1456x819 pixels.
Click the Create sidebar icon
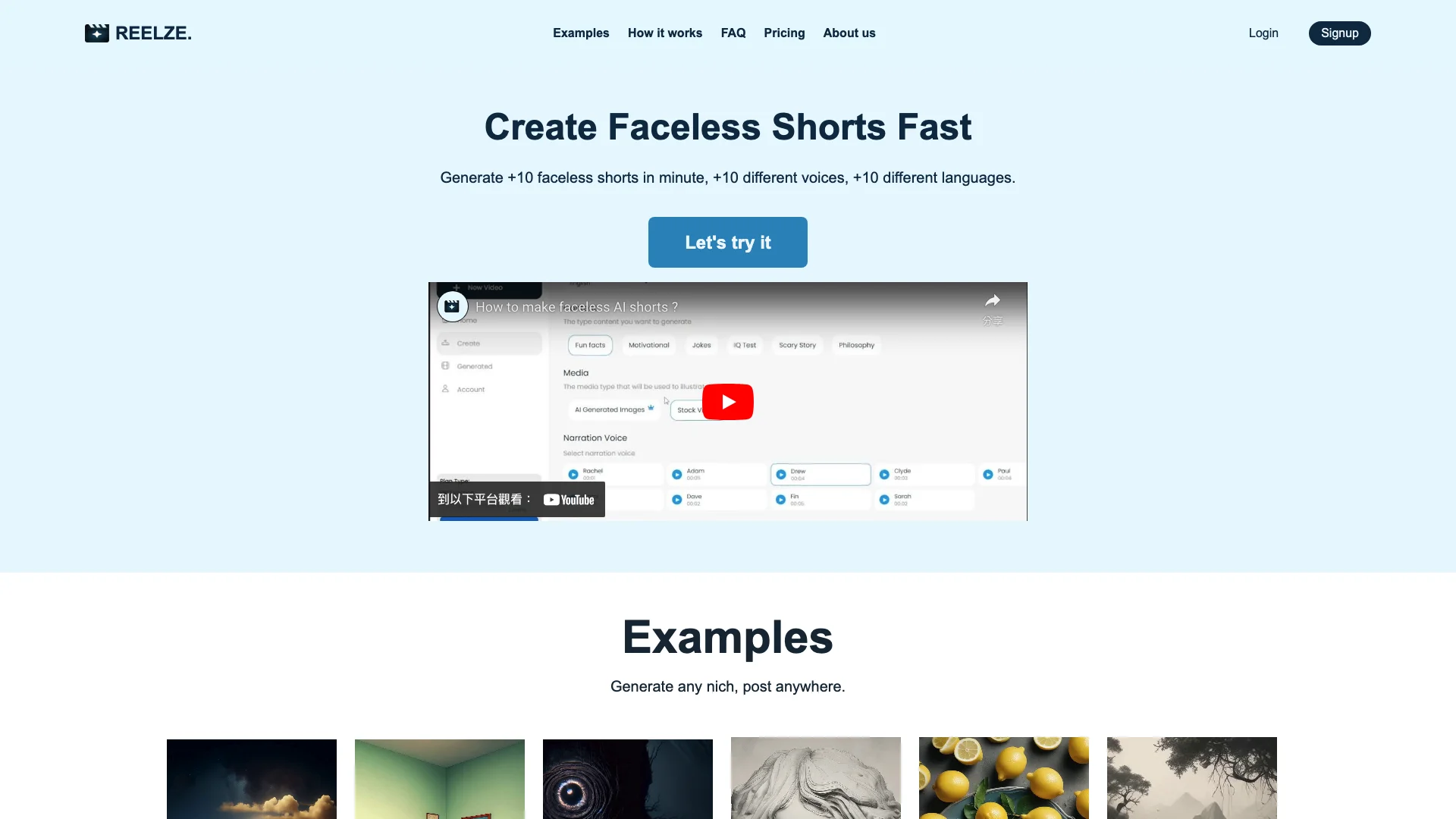pos(445,343)
